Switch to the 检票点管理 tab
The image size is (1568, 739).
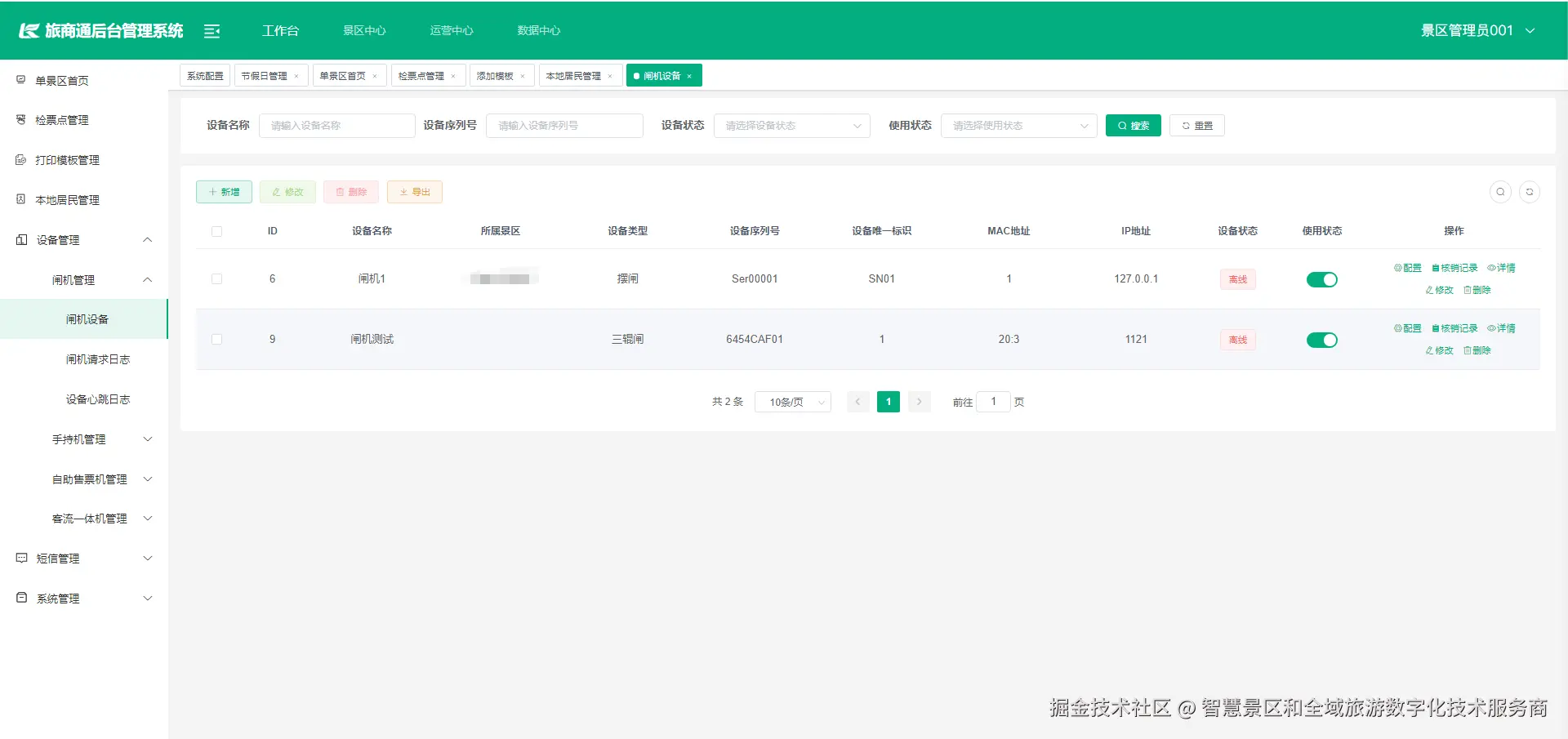423,75
